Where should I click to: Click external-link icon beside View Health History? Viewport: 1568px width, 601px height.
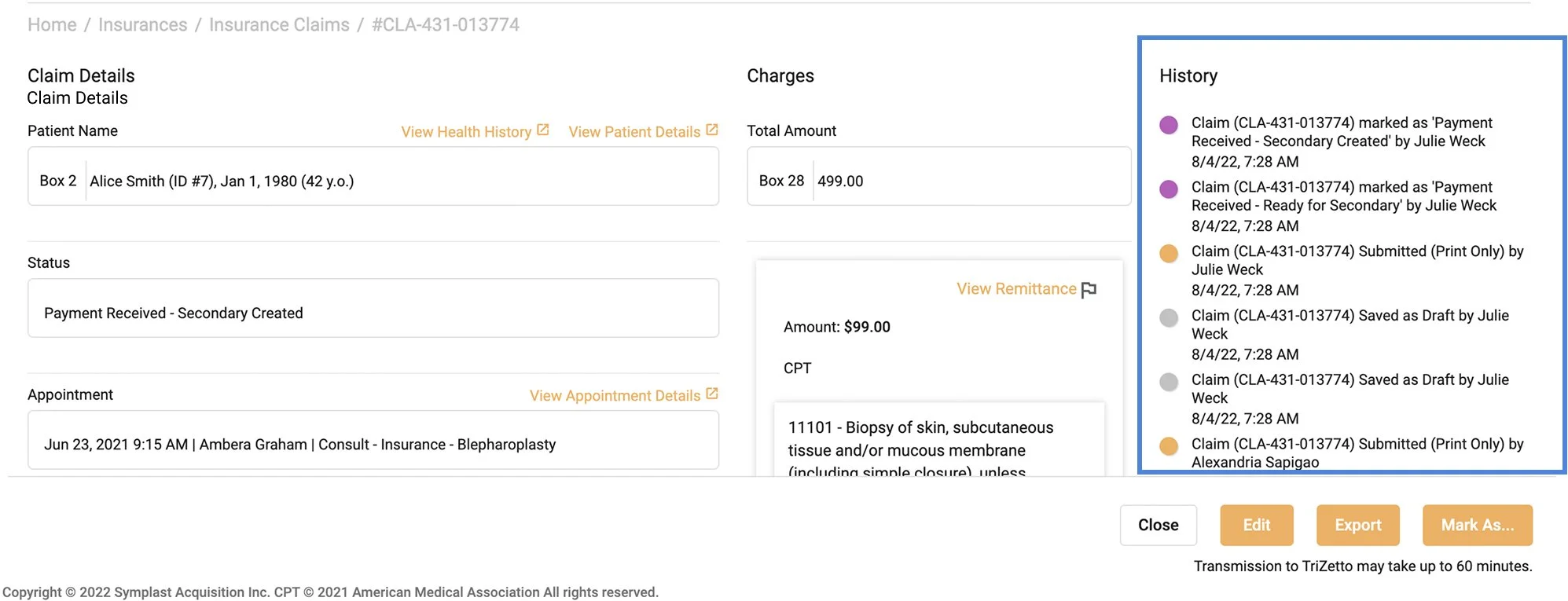click(542, 130)
